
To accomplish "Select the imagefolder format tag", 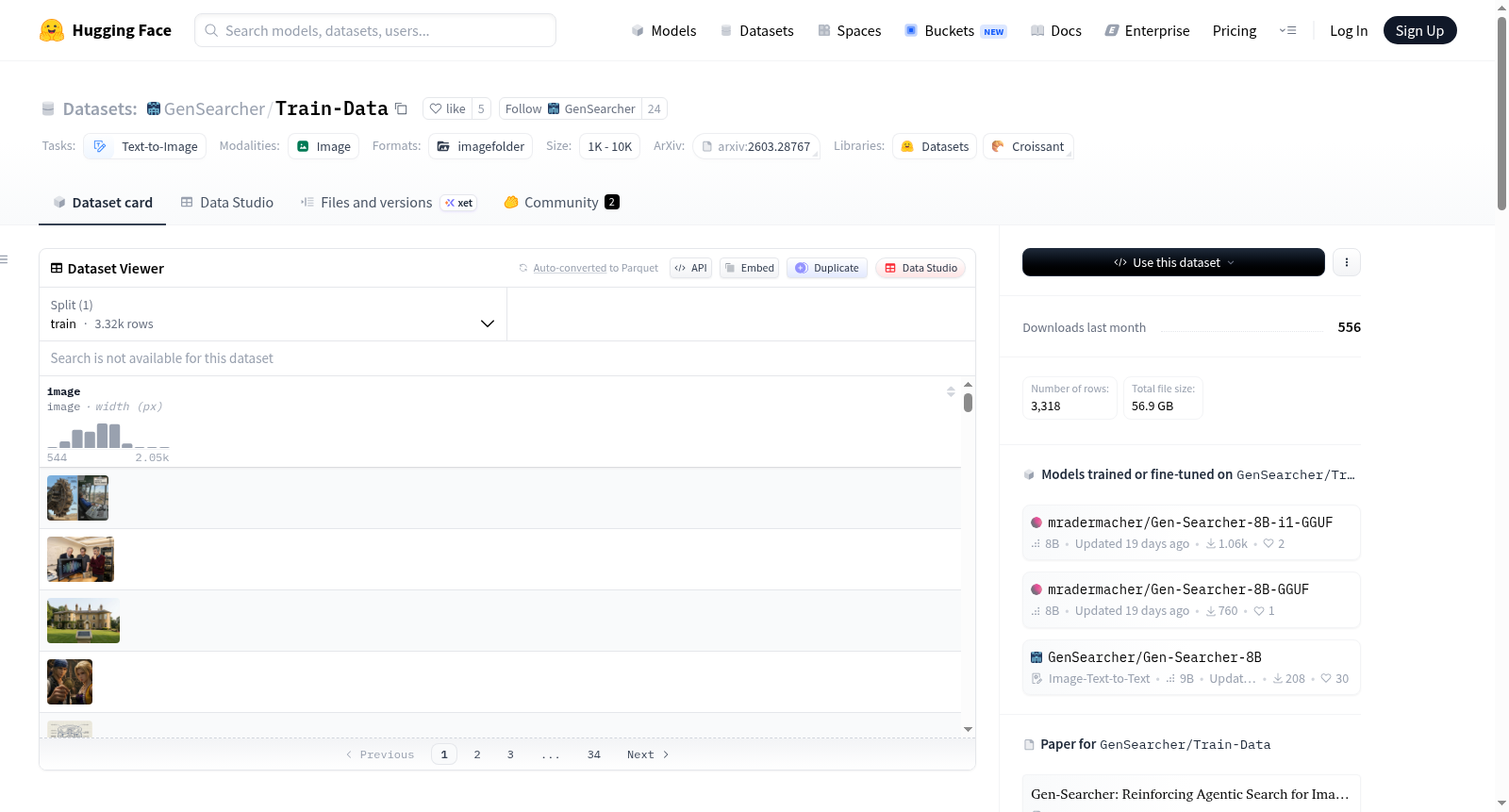I will [x=480, y=146].
